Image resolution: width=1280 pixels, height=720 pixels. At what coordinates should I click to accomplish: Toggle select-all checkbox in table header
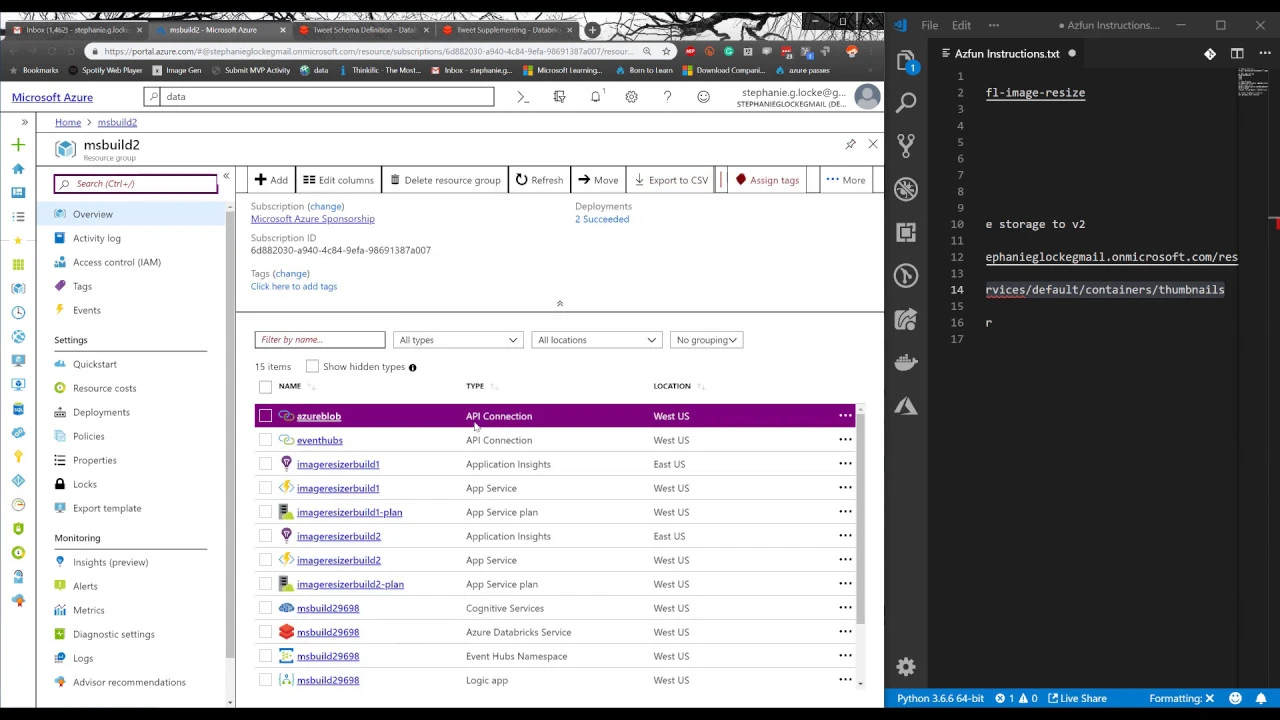(265, 386)
